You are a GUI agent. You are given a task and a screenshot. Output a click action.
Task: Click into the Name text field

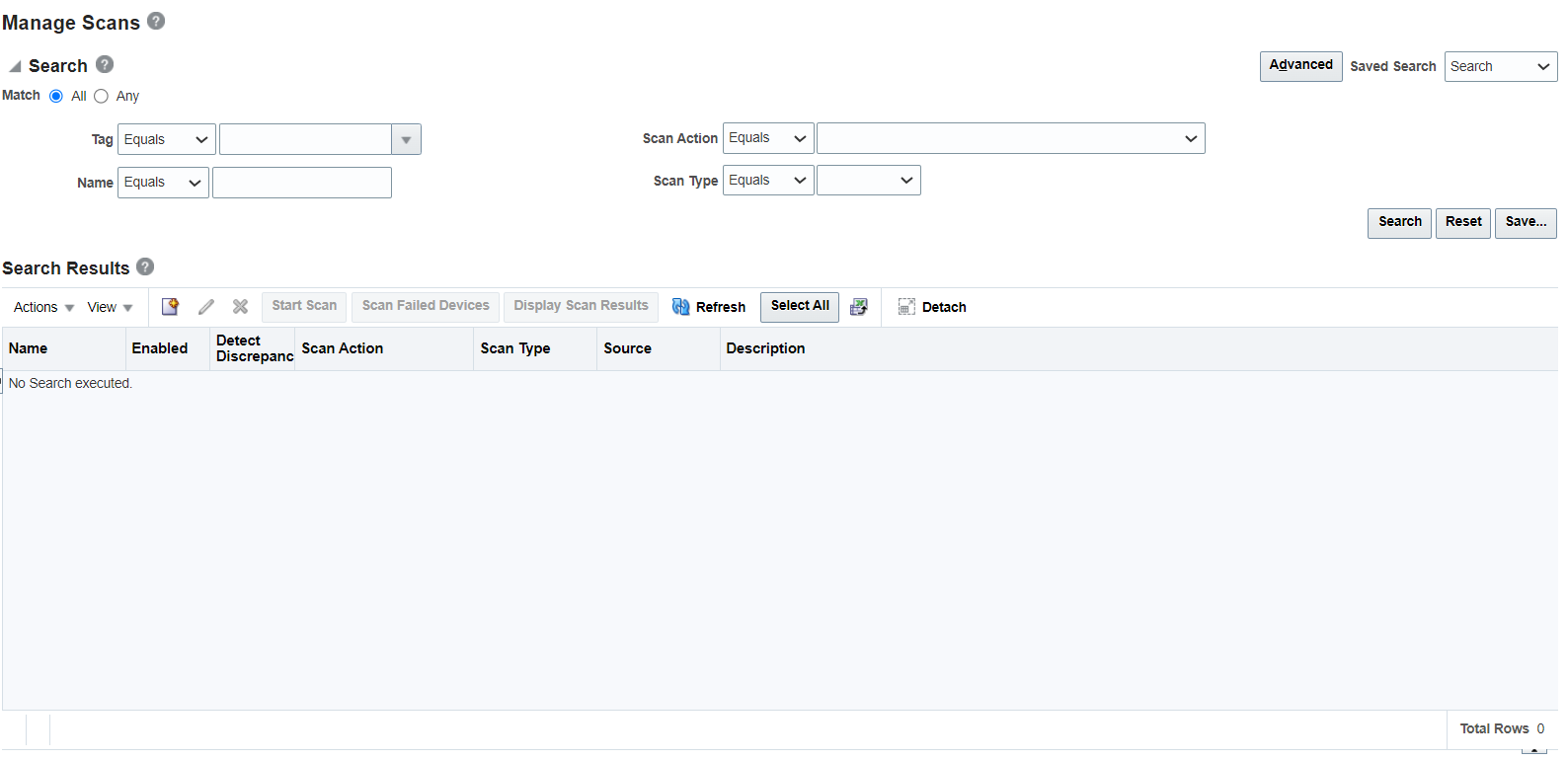point(302,183)
